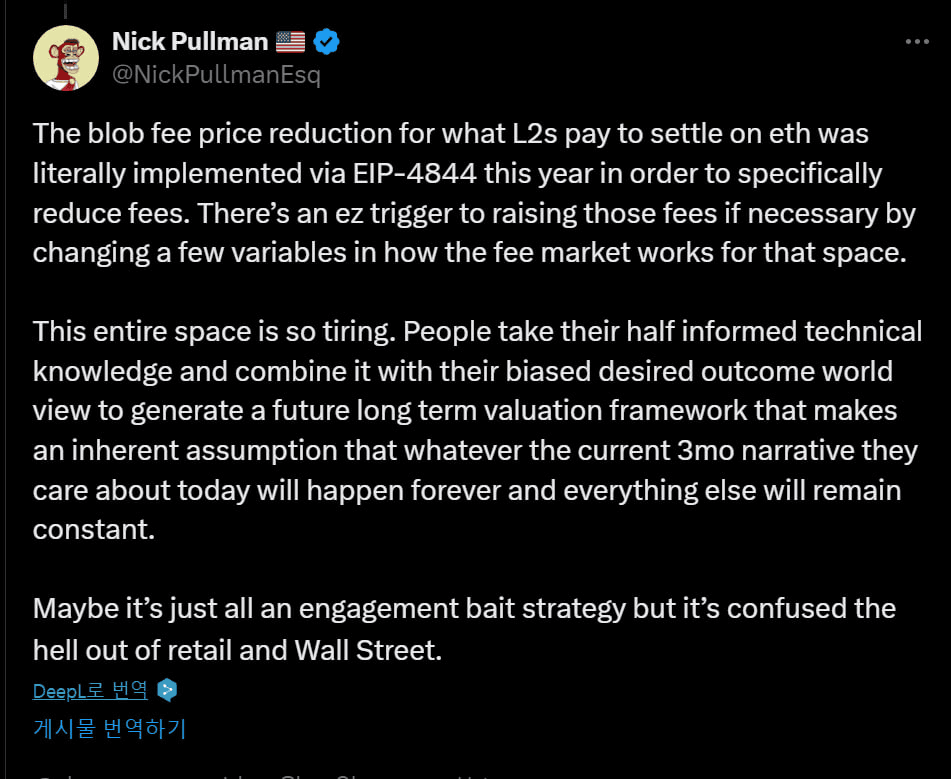This screenshot has height=779, width=951.
Task: Open the three-dot more options menu
Action: point(916,42)
